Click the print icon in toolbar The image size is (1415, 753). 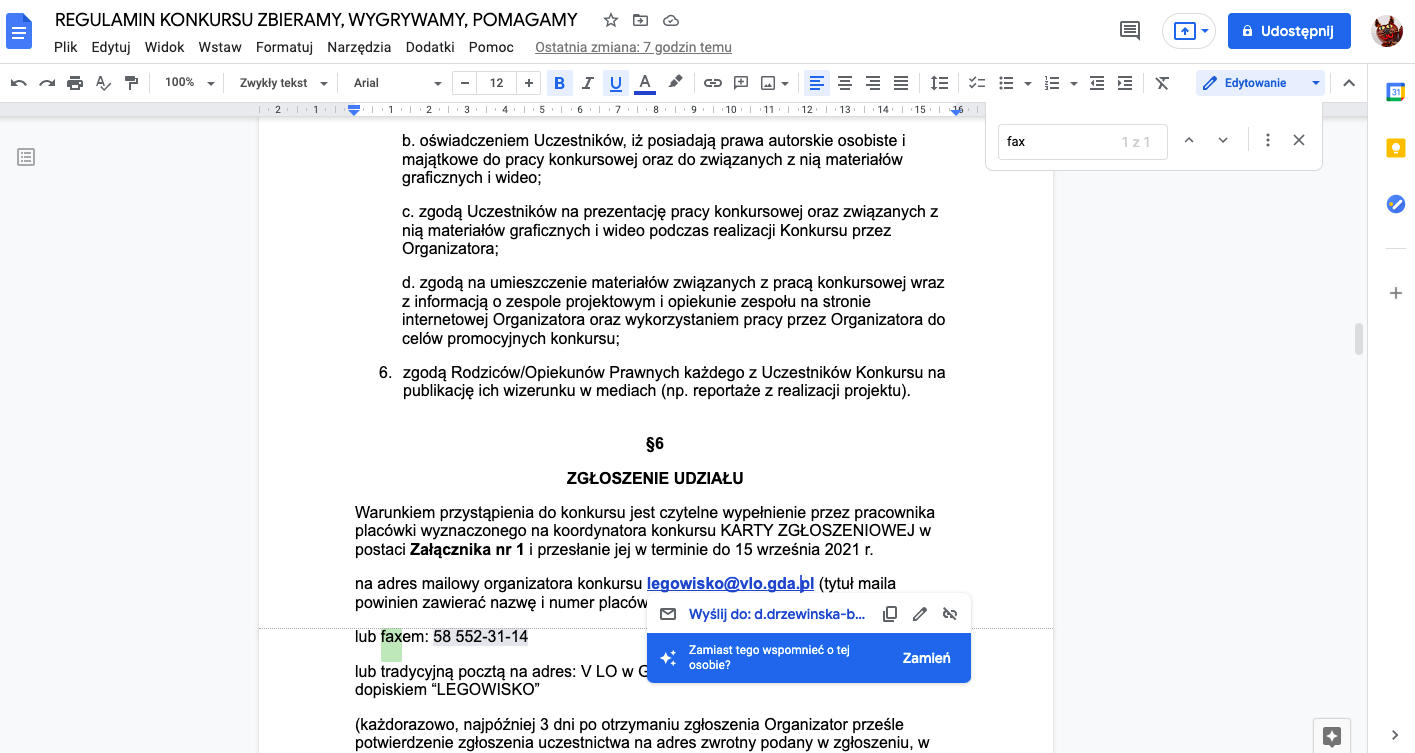coord(75,83)
